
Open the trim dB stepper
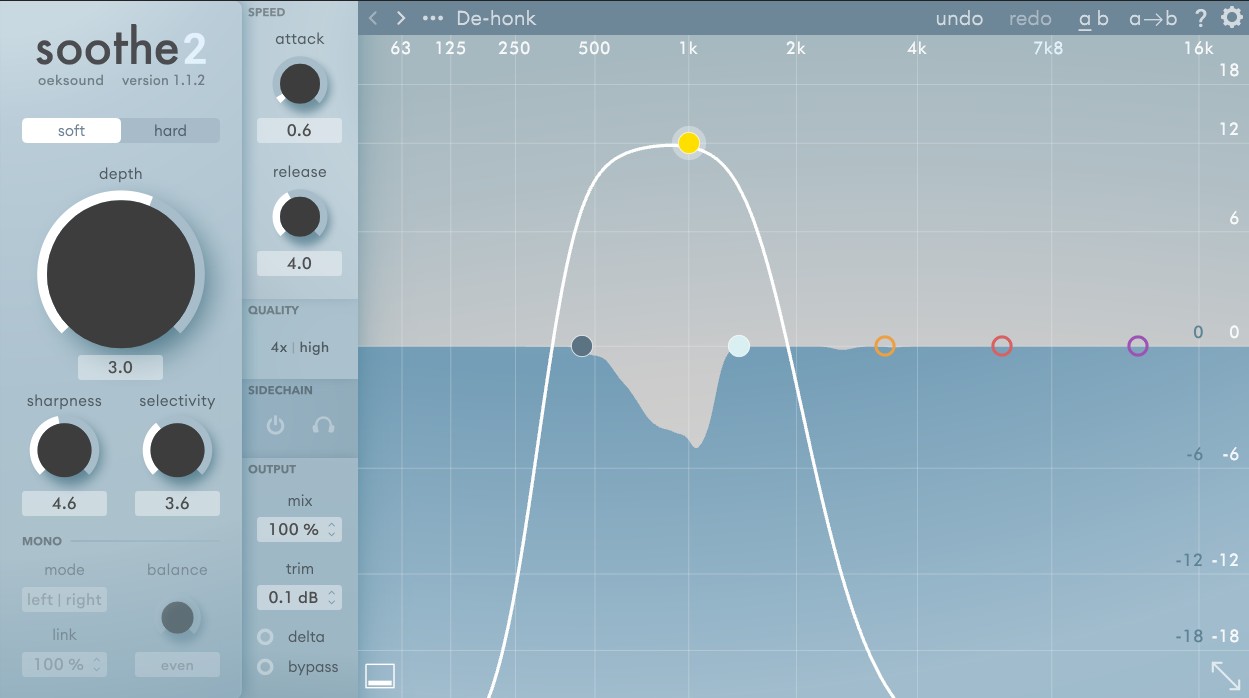pos(299,597)
